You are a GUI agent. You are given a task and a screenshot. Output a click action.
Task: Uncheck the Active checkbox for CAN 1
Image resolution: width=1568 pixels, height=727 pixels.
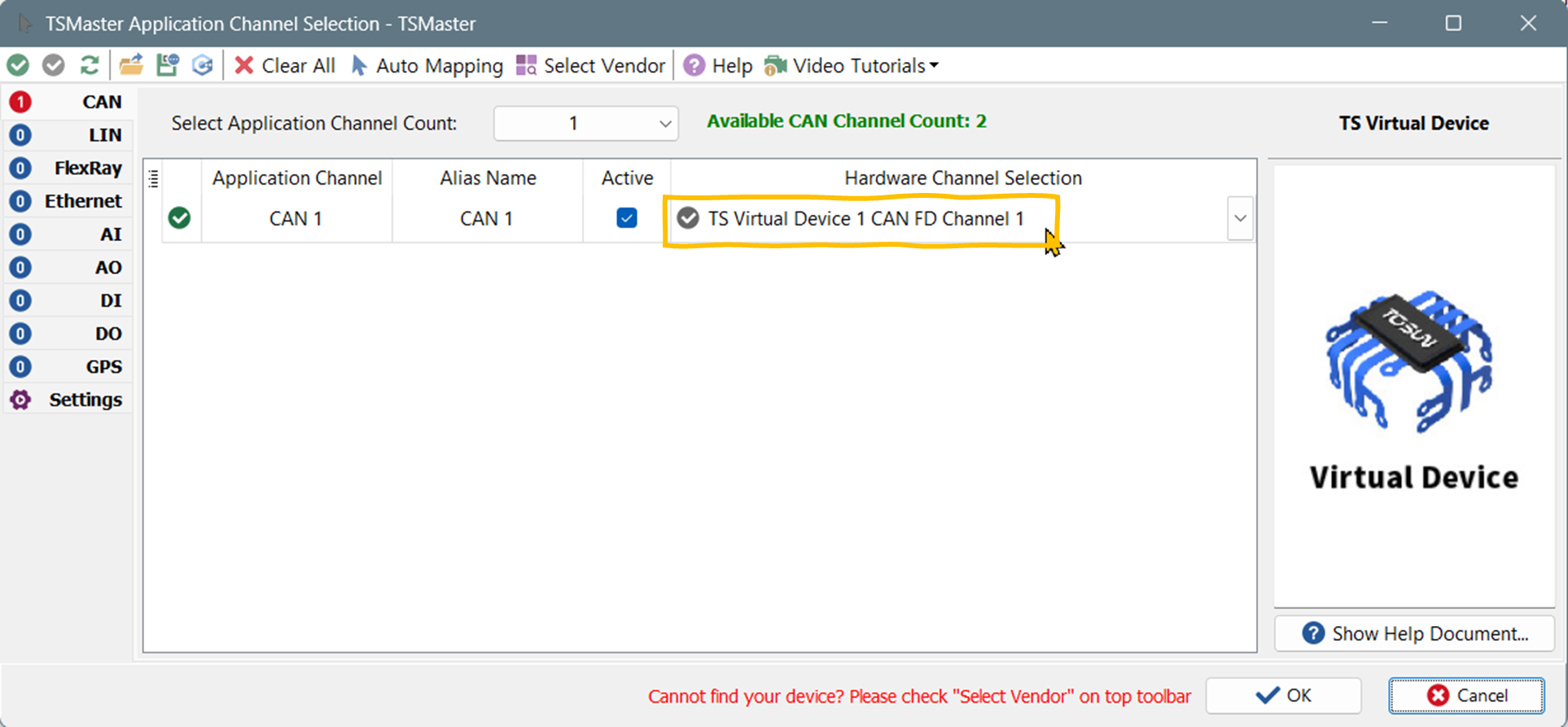627,218
